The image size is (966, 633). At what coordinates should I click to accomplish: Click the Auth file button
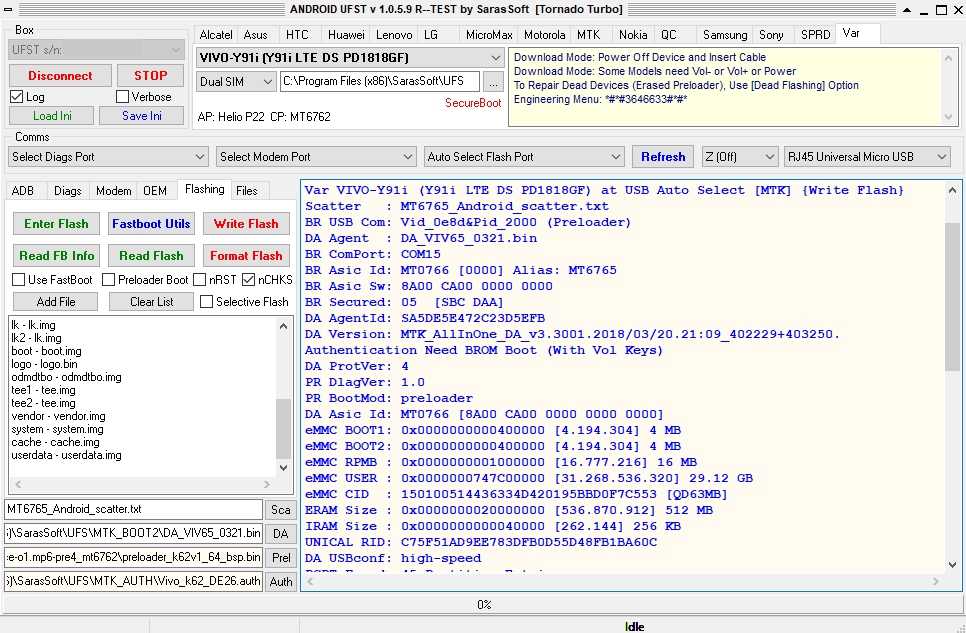[280, 582]
